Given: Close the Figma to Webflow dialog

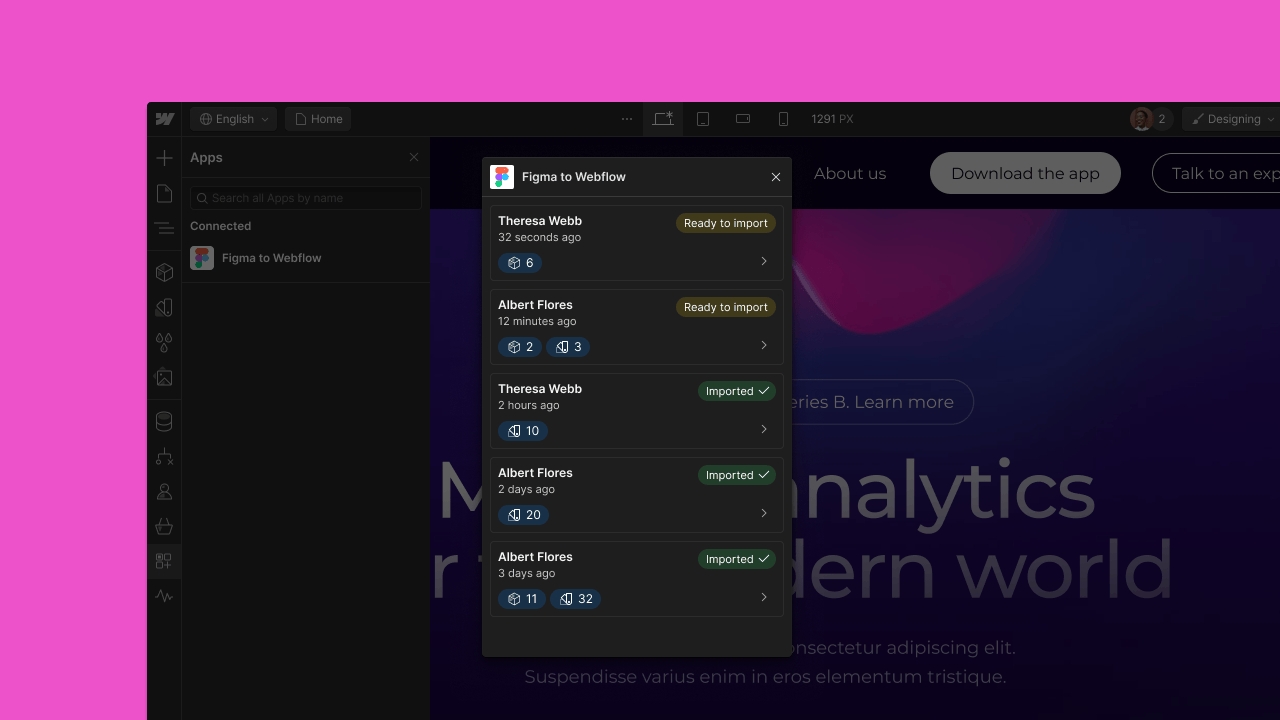Looking at the screenshot, I should pos(776,177).
